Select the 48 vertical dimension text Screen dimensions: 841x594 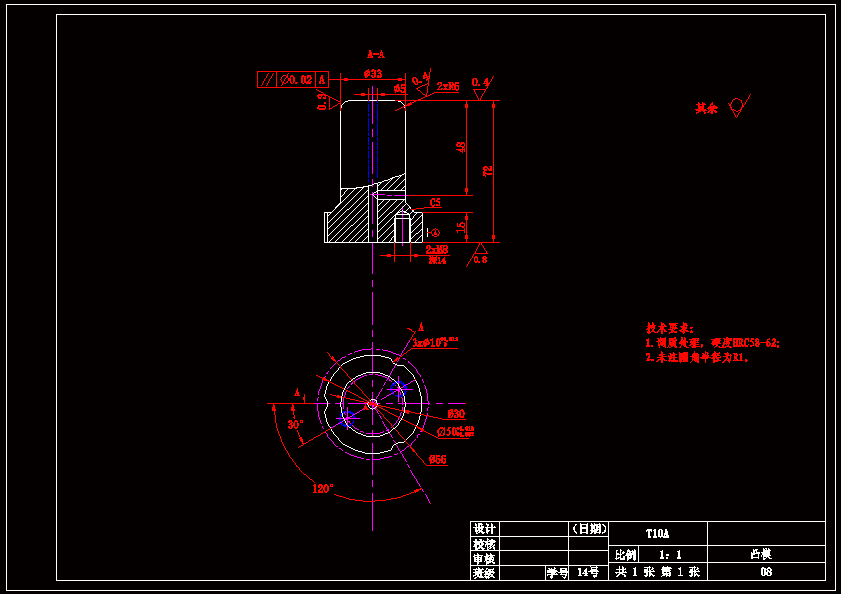(461, 147)
